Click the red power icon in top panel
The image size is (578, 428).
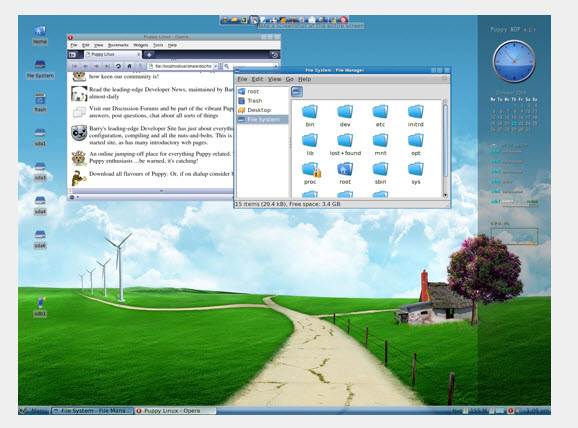[343, 20]
